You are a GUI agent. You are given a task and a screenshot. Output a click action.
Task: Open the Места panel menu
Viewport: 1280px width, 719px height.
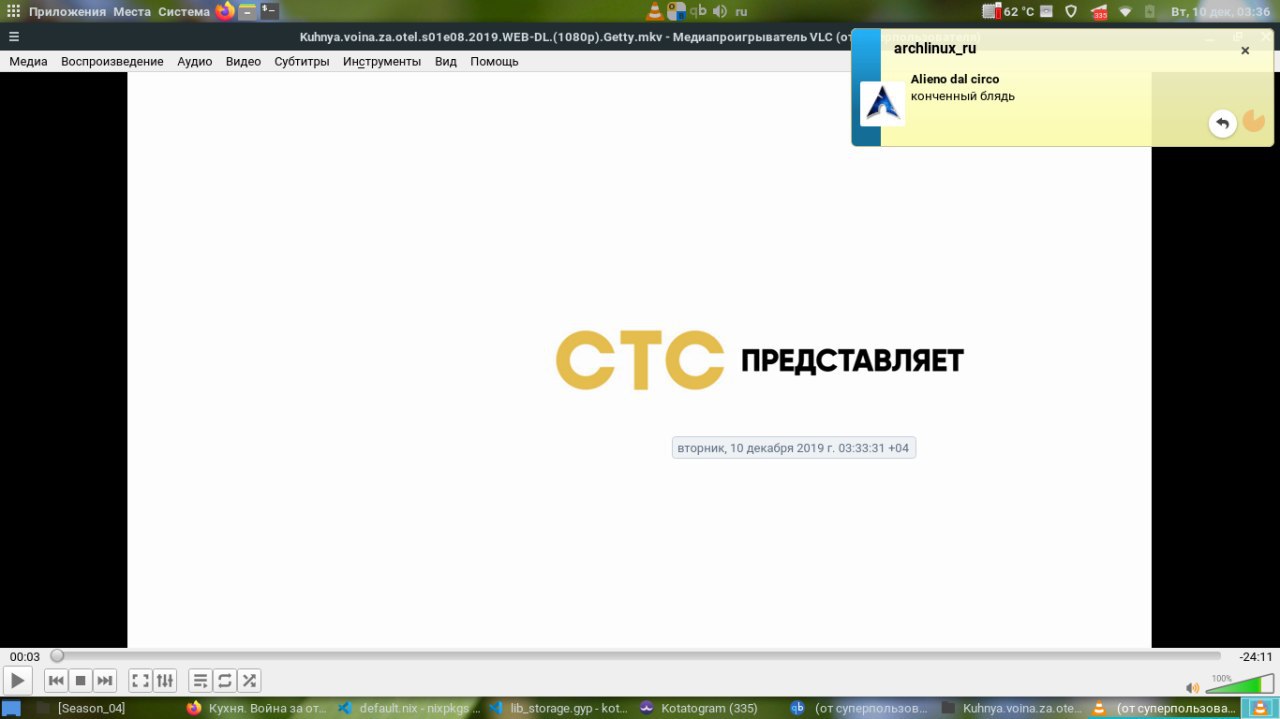click(132, 11)
